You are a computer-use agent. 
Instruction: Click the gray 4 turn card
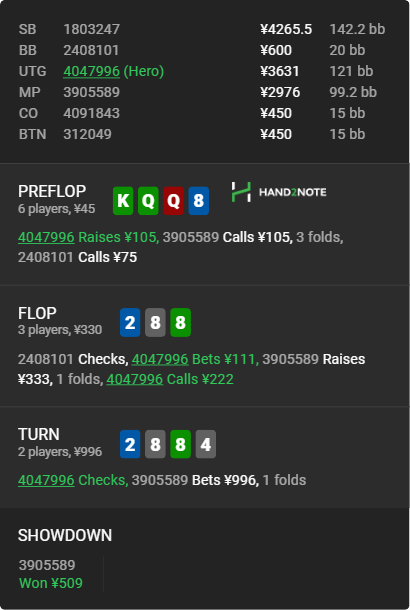coord(206,444)
